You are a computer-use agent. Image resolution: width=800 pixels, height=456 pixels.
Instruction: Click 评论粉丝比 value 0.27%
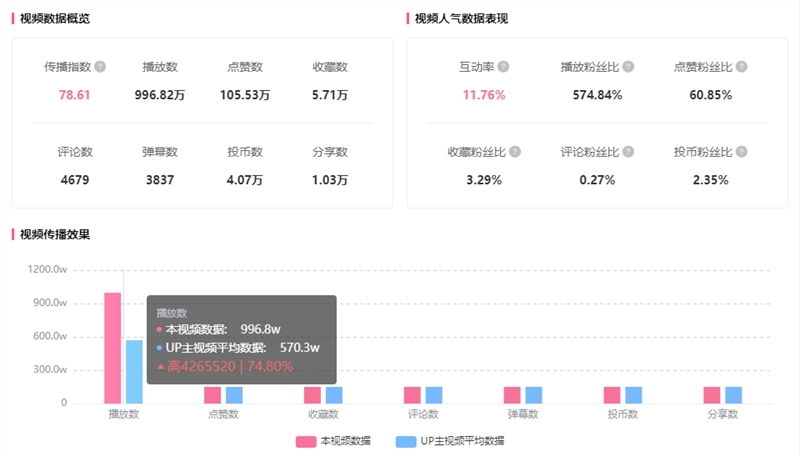coord(597,180)
